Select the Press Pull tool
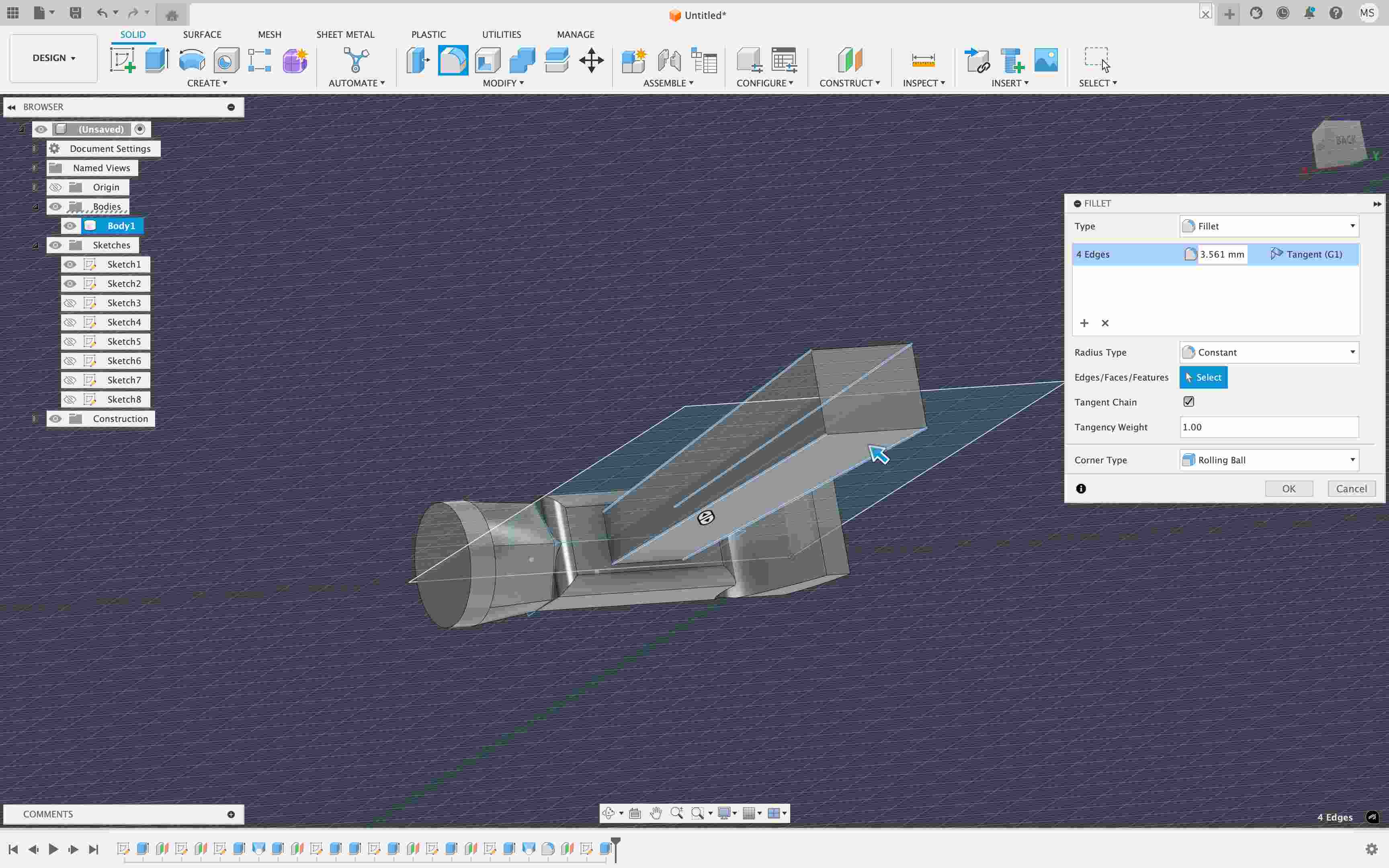The image size is (1389, 868). click(x=418, y=60)
